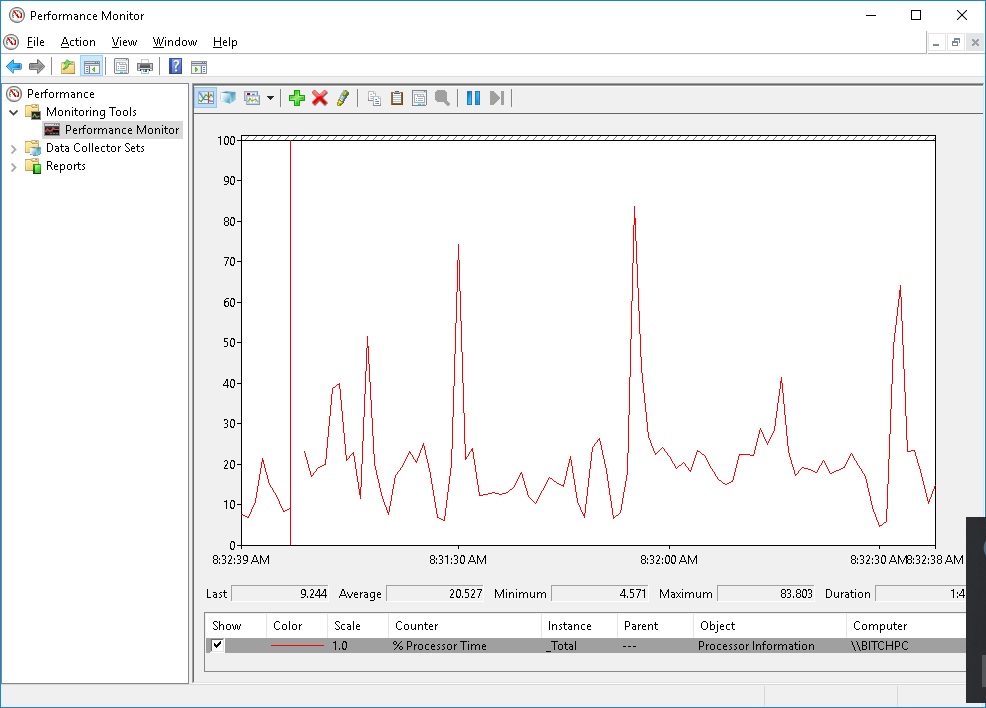Image resolution: width=986 pixels, height=708 pixels.
Task: Click the Change Graph Type icon
Action: pos(252,98)
